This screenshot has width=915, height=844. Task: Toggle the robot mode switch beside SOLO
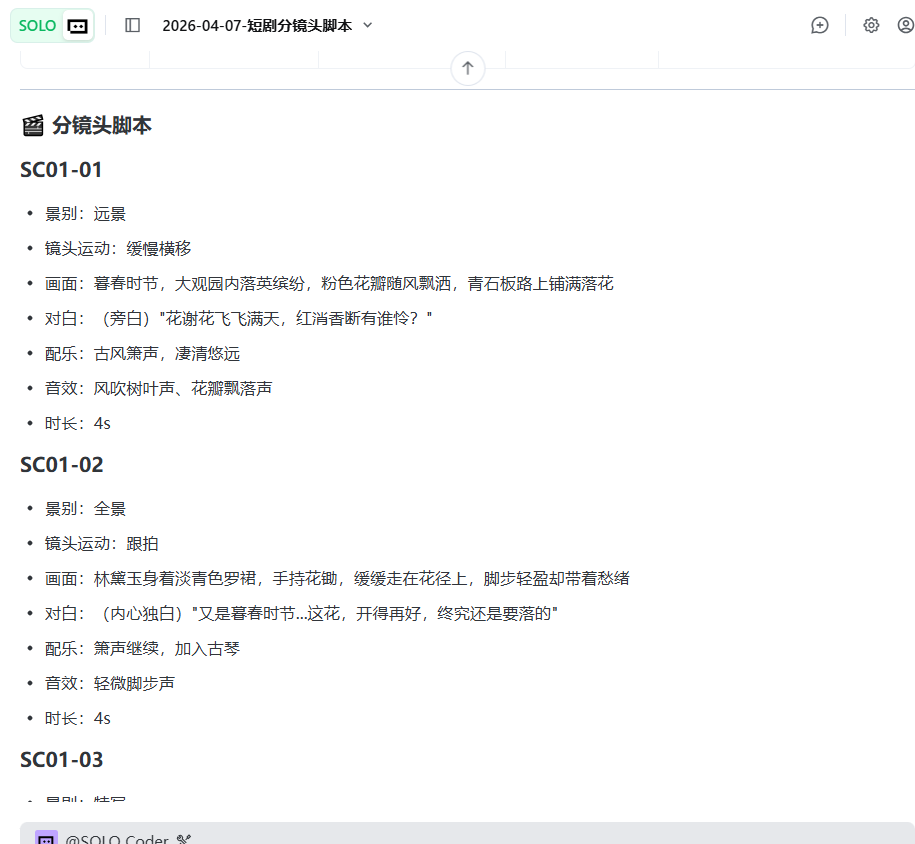coord(77,26)
